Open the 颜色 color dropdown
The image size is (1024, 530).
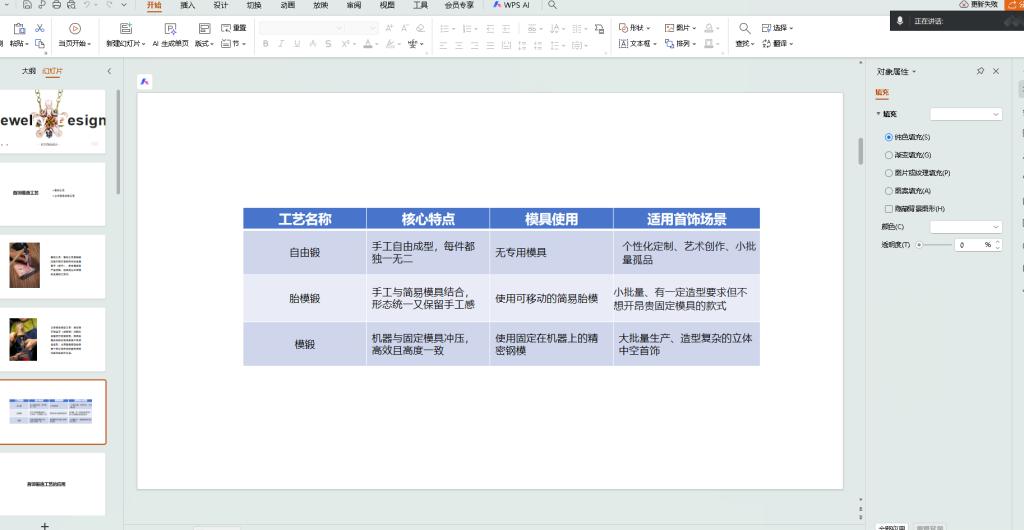(965, 227)
